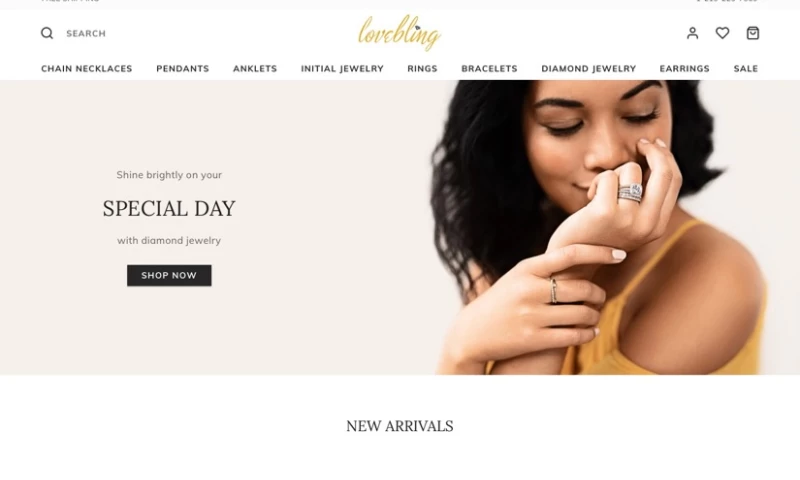Image resolution: width=800 pixels, height=480 pixels.
Task: Click the Shop Now button
Action: (169, 275)
